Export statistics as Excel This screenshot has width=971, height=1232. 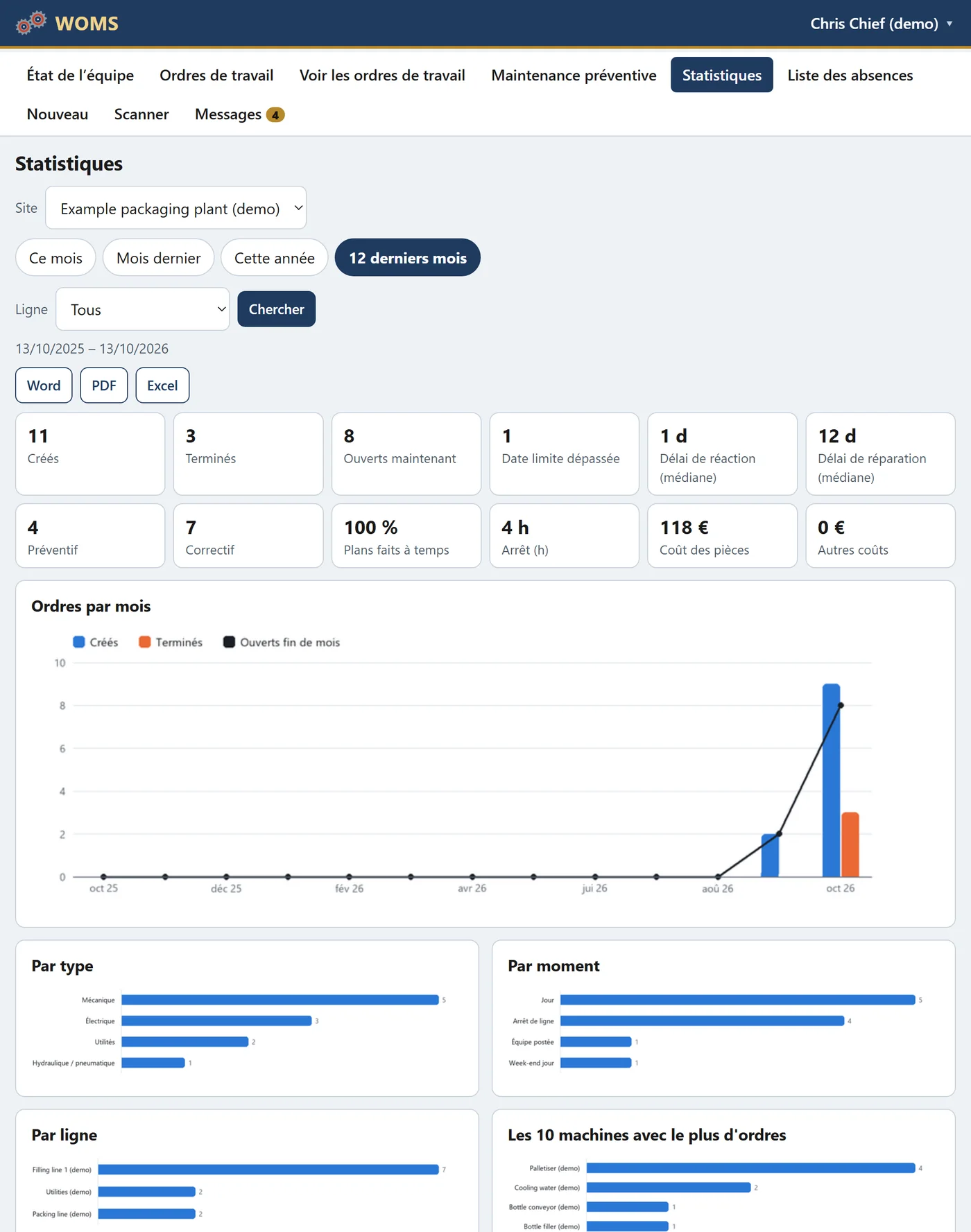click(162, 385)
